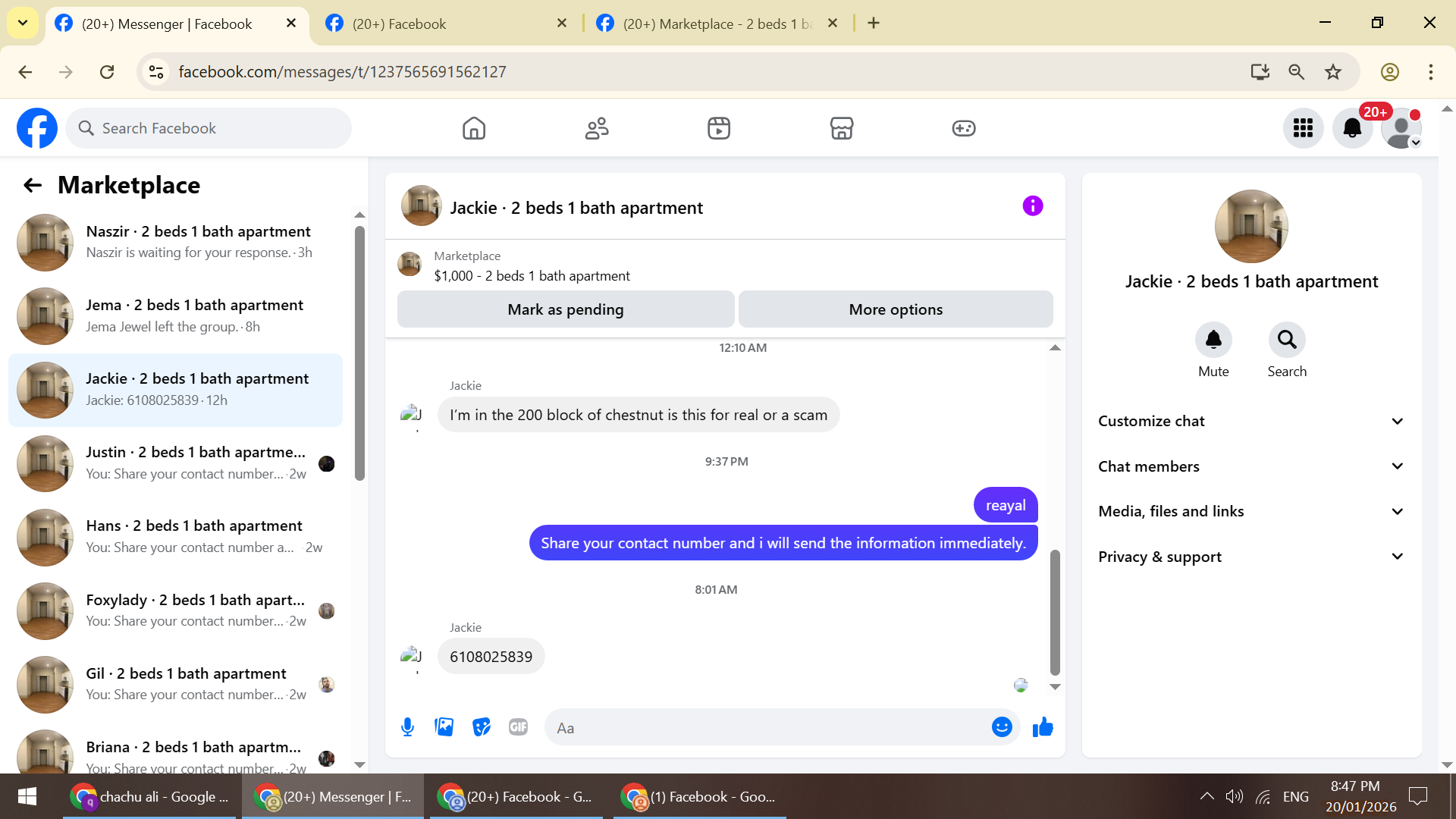
Task: Click the chat messages scrollbar thumb
Action: coord(1055,612)
